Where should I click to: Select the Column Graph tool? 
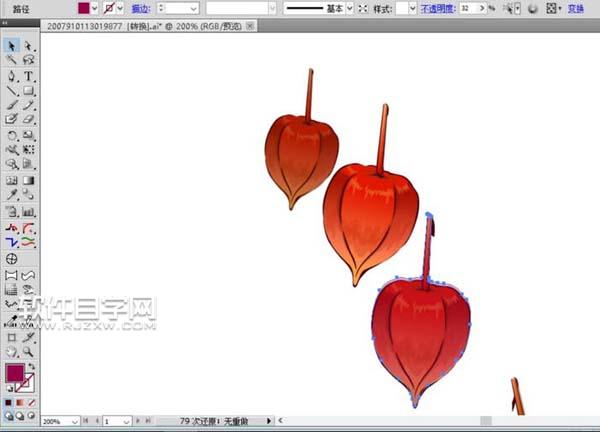click(x=28, y=212)
